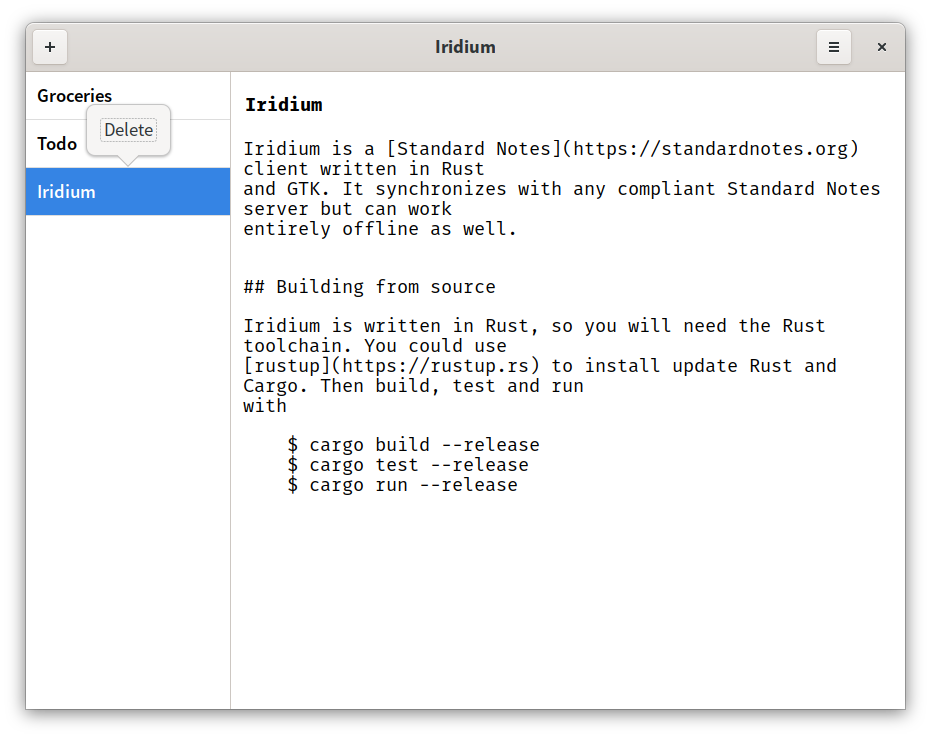This screenshot has width=931, height=738.
Task: Click the bold Iridium heading in editor
Action: point(284,105)
